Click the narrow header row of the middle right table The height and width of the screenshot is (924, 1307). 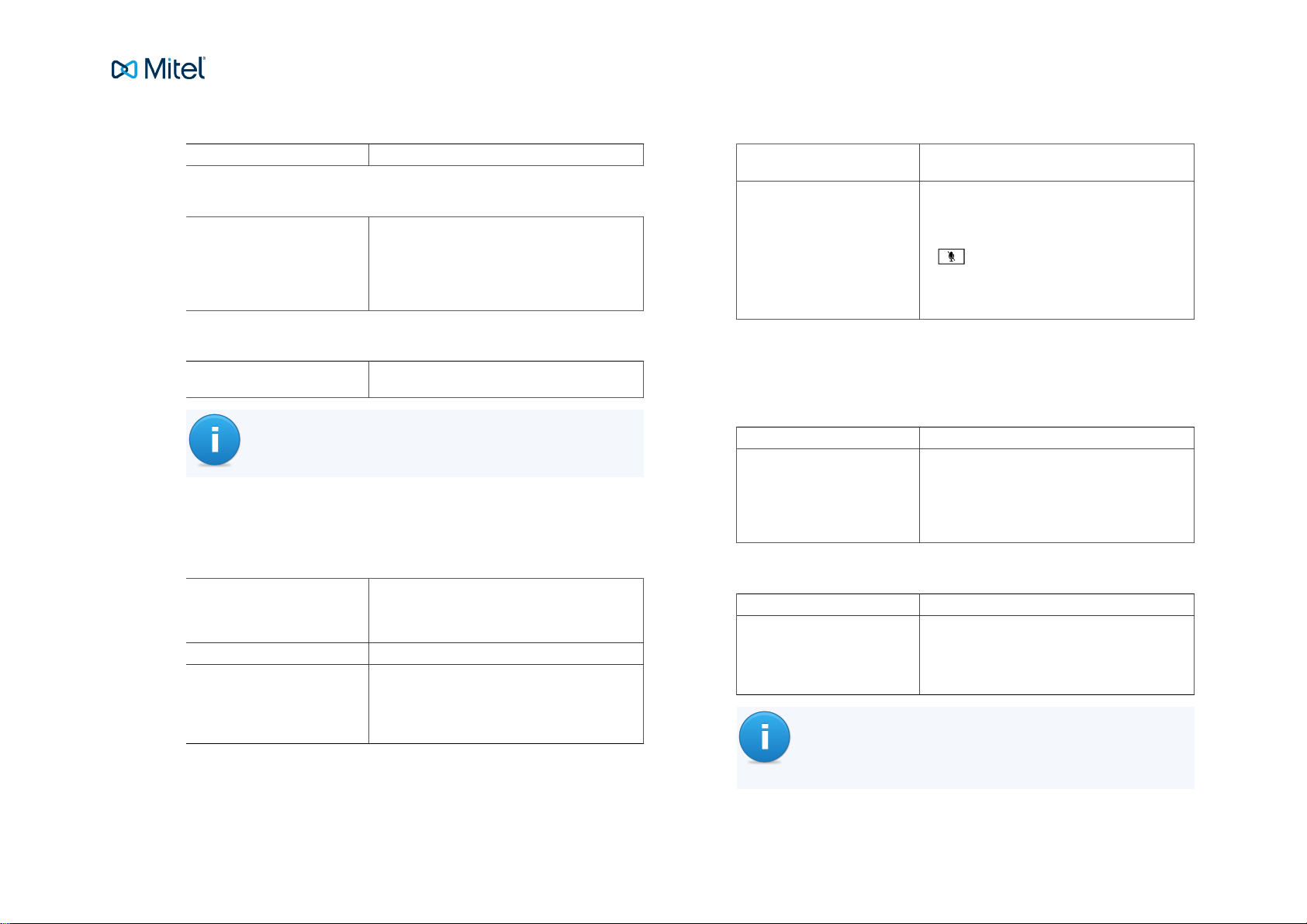965,438
